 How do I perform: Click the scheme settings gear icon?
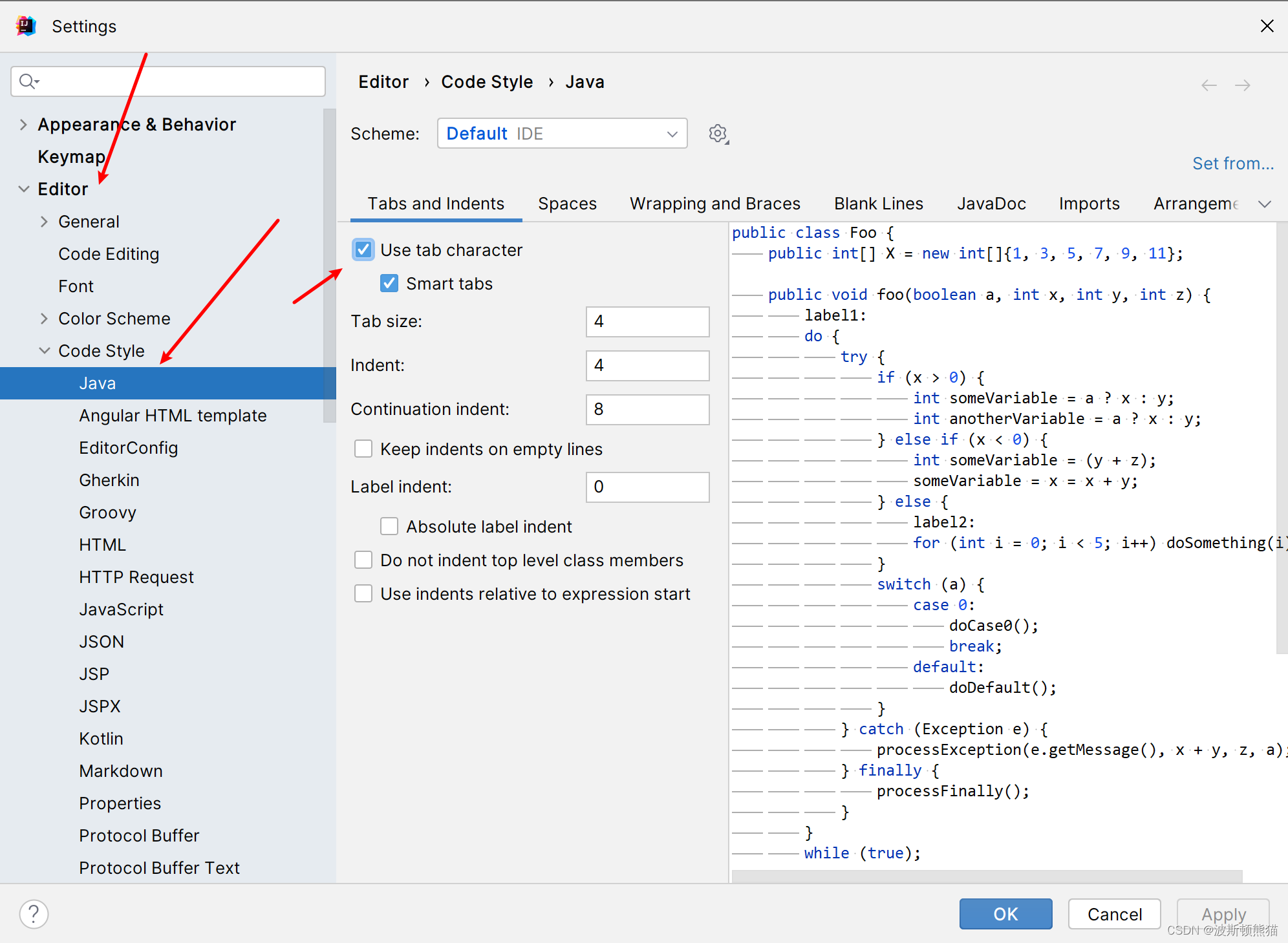point(718,134)
